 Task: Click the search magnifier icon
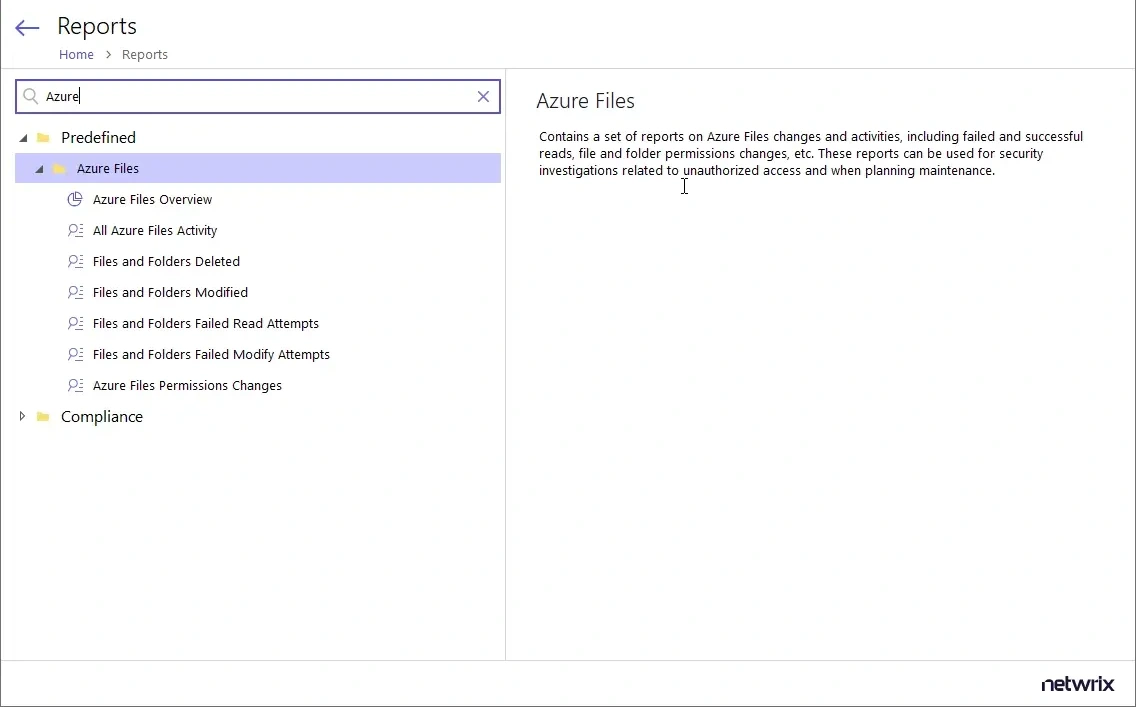[31, 96]
